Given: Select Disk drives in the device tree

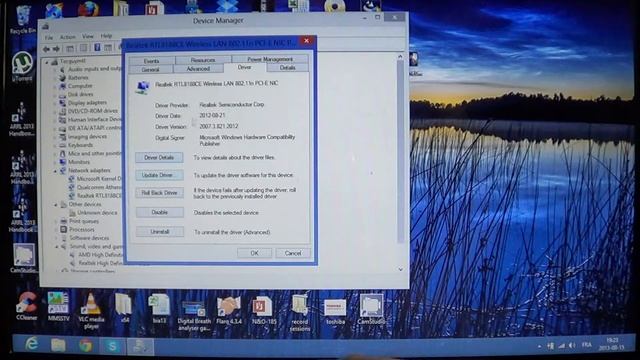Looking at the screenshot, I should click(80, 94).
